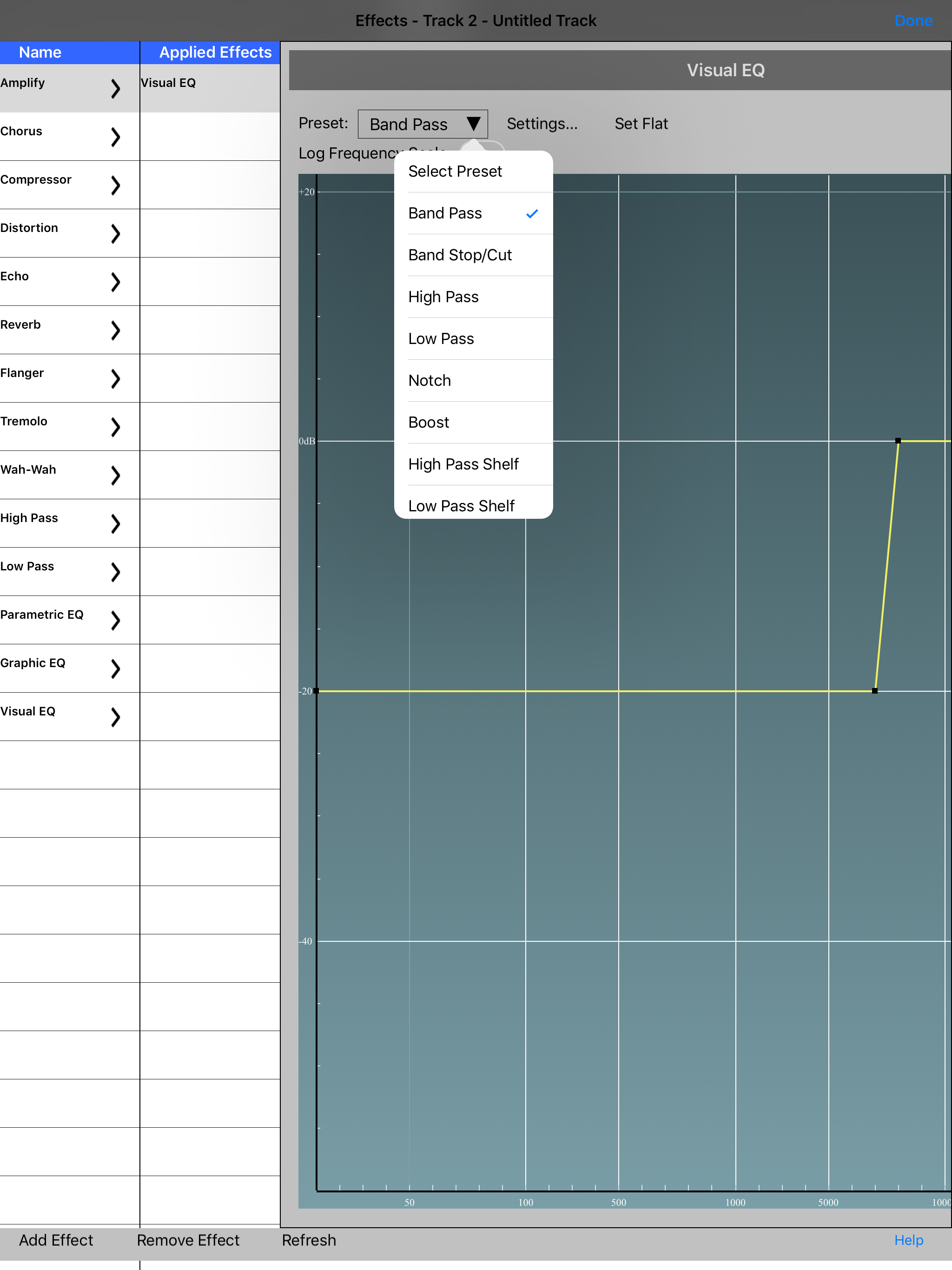This screenshot has width=952, height=1270.
Task: Select Visual EQ in Applied Effects
Action: point(169,83)
